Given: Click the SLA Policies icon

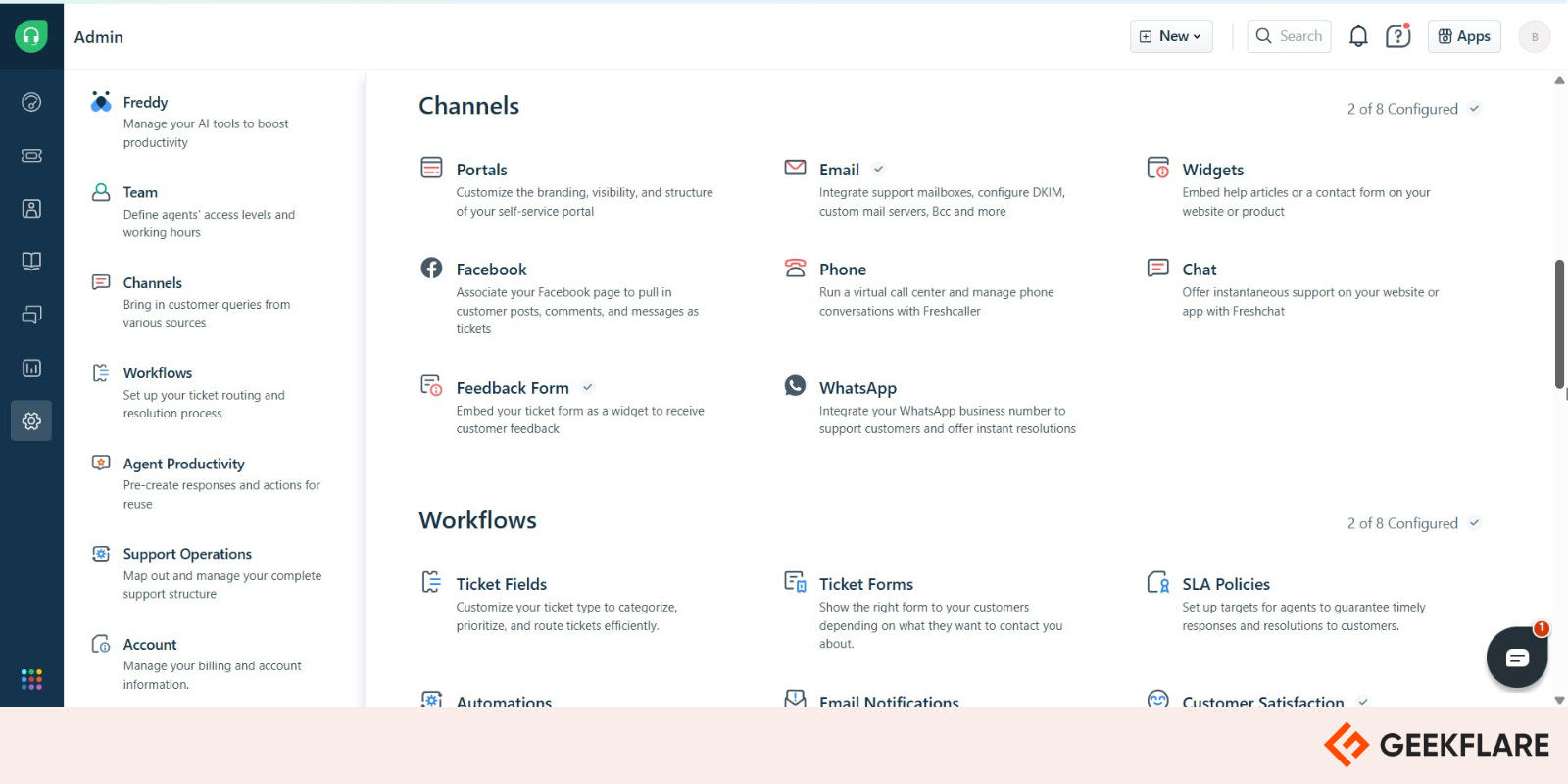Looking at the screenshot, I should [x=1158, y=583].
